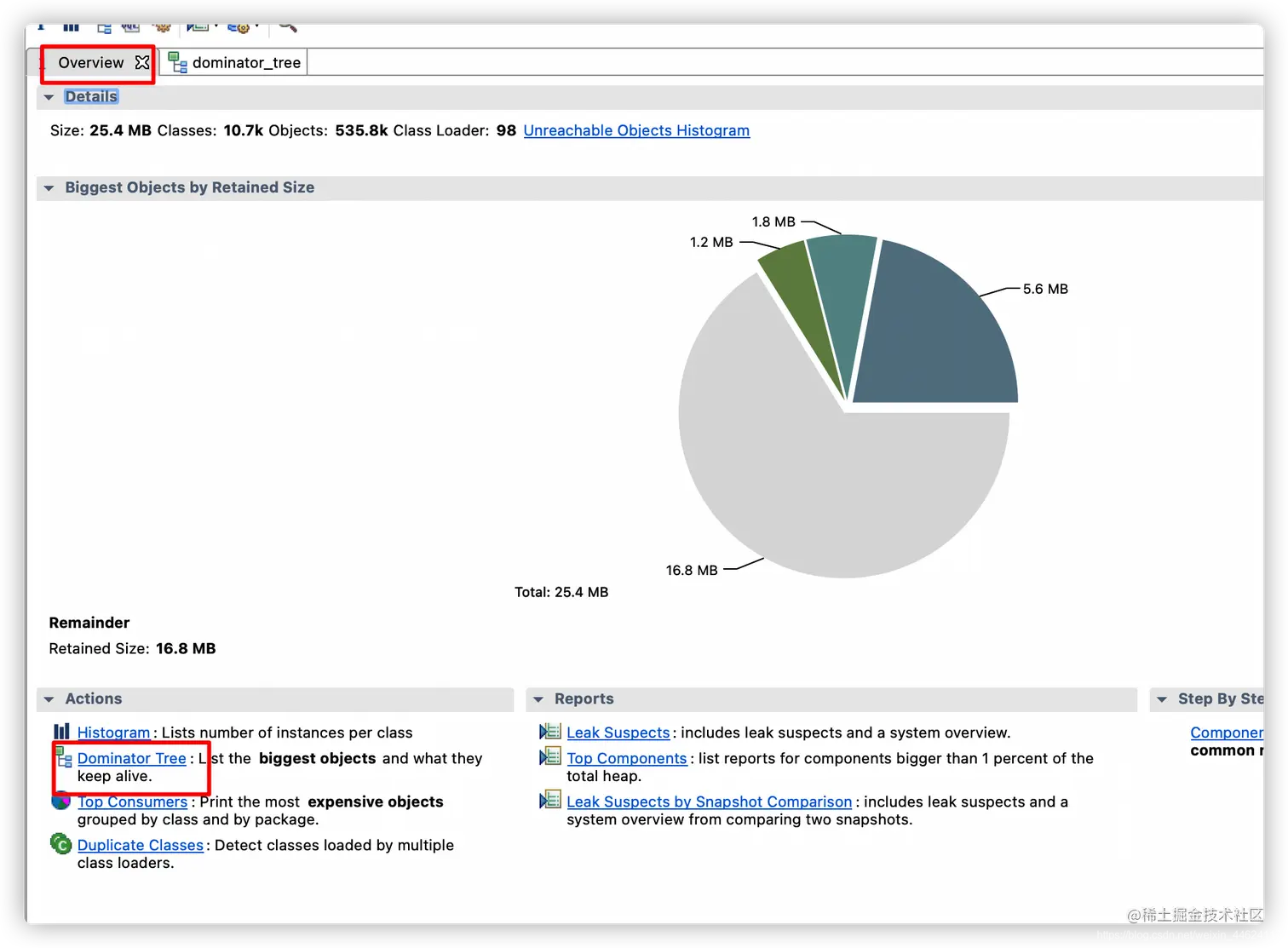
Task: Collapse the Biggest Objects by Retained Size section
Action: point(49,188)
